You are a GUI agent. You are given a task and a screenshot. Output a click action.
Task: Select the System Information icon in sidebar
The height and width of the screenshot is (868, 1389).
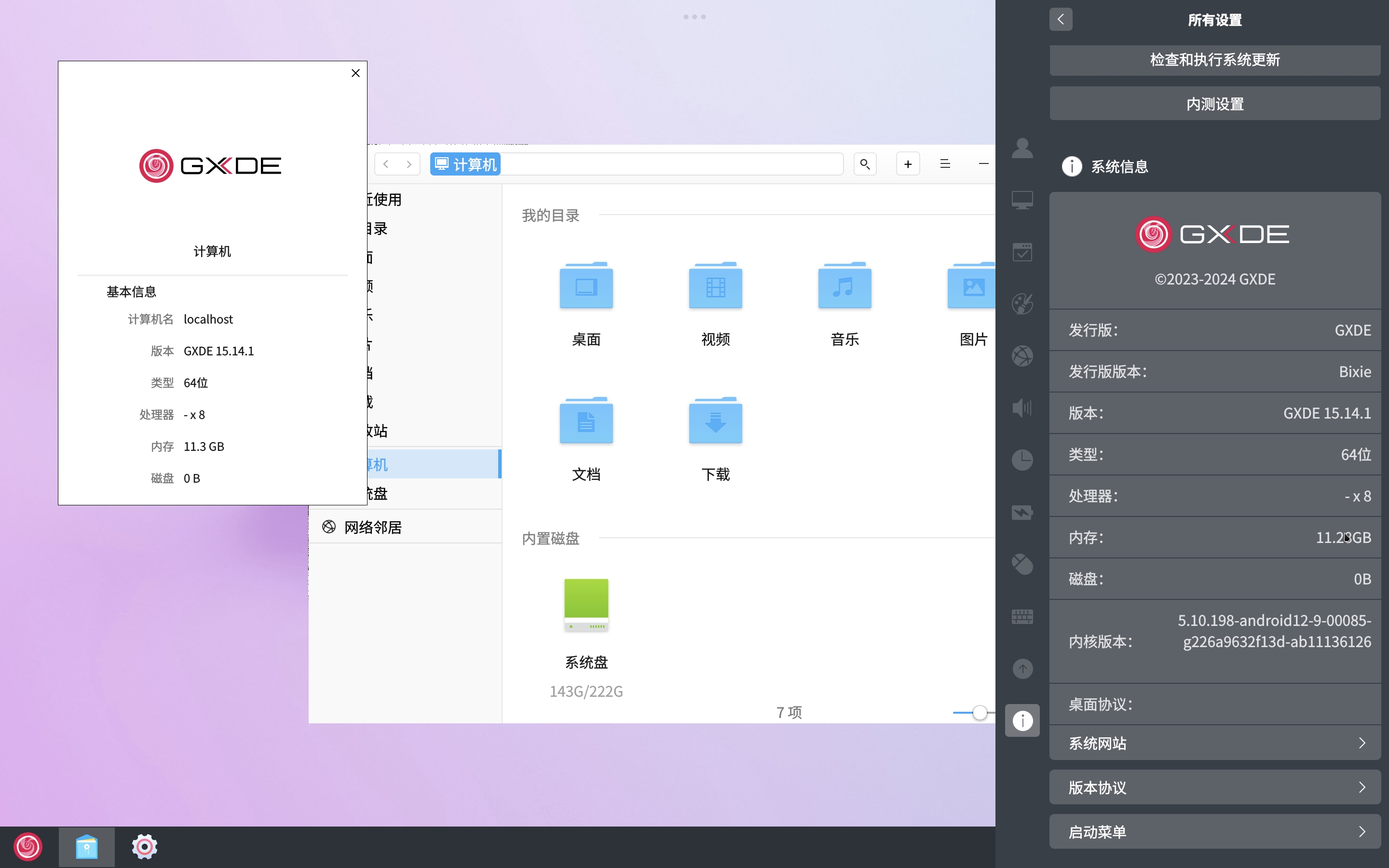pos(1022,720)
